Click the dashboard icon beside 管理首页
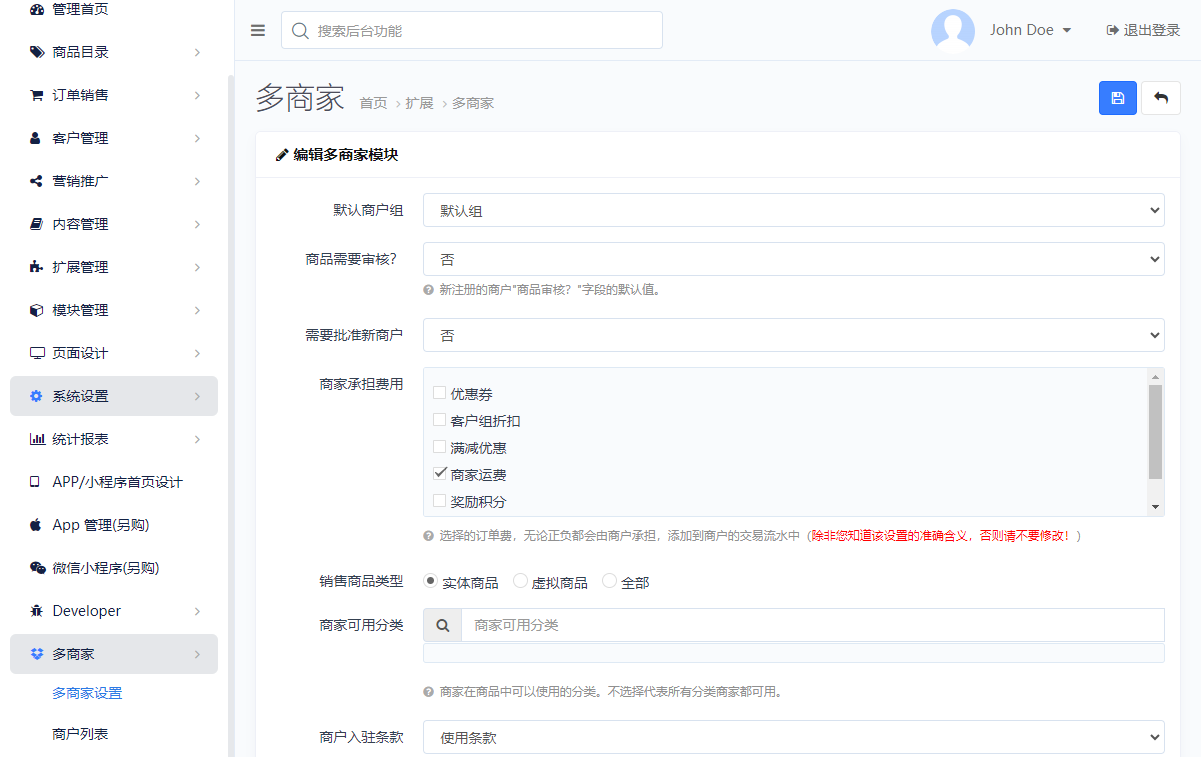 (x=37, y=9)
